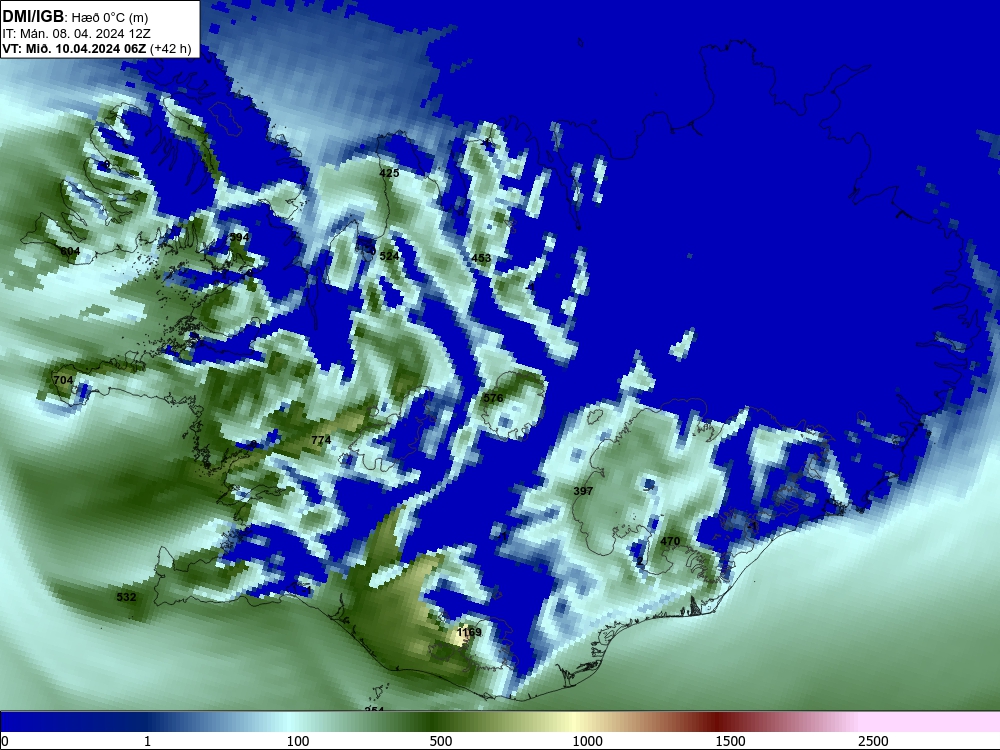Select the 524 height value on the map
The height and width of the screenshot is (750, 1000).
389,256
